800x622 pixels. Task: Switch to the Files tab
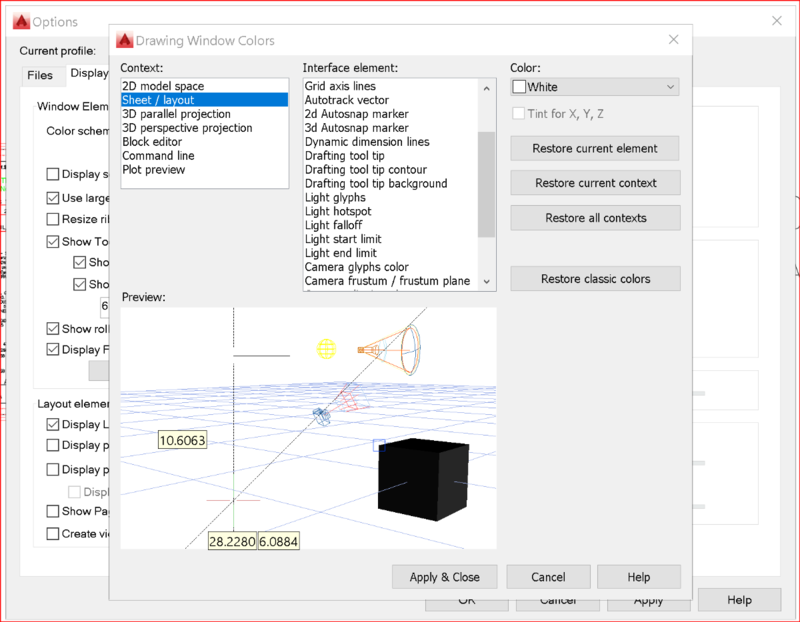[40, 75]
